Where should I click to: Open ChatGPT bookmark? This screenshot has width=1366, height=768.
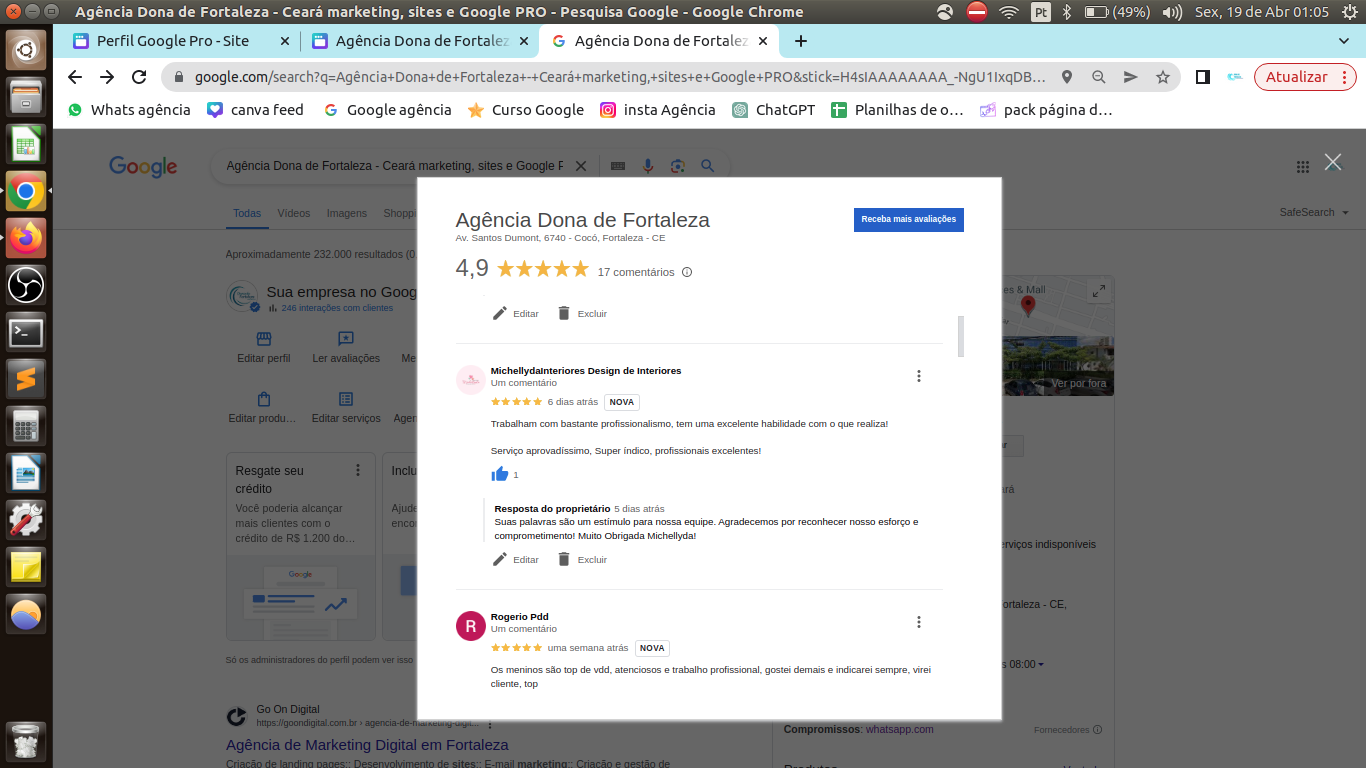(773, 110)
